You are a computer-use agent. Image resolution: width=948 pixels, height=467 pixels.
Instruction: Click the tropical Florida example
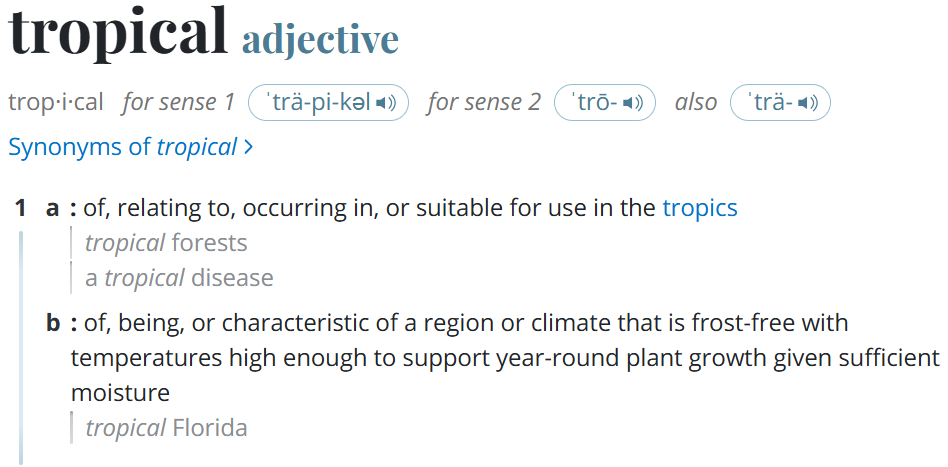pos(166,428)
